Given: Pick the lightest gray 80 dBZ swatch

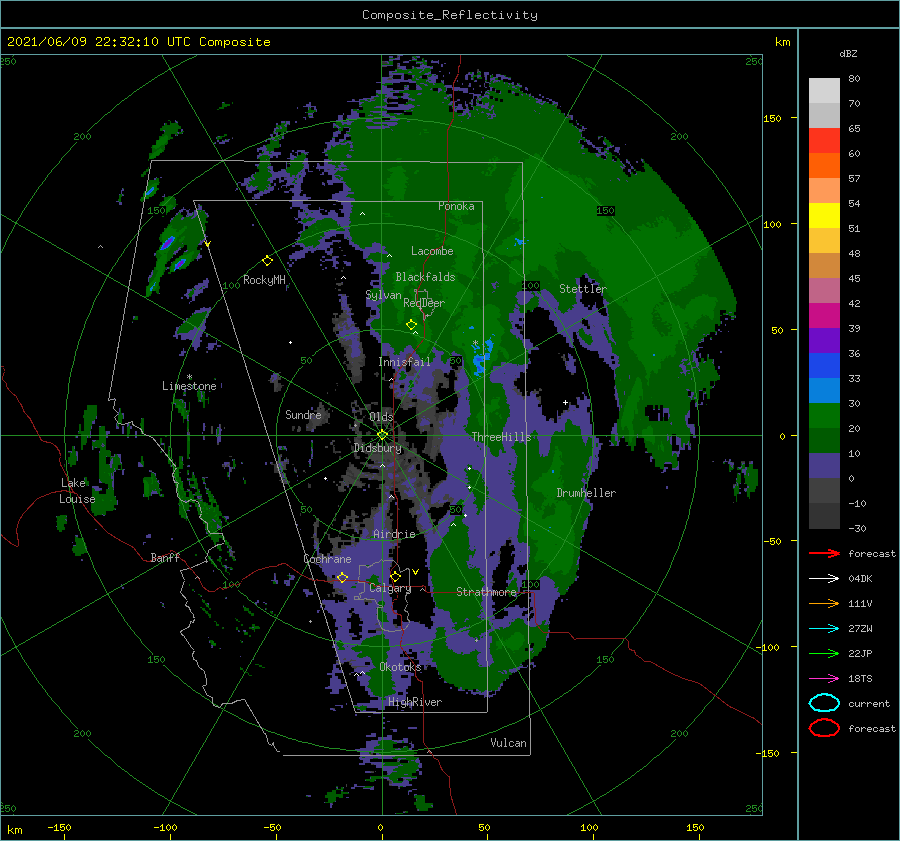Looking at the screenshot, I should point(824,90).
